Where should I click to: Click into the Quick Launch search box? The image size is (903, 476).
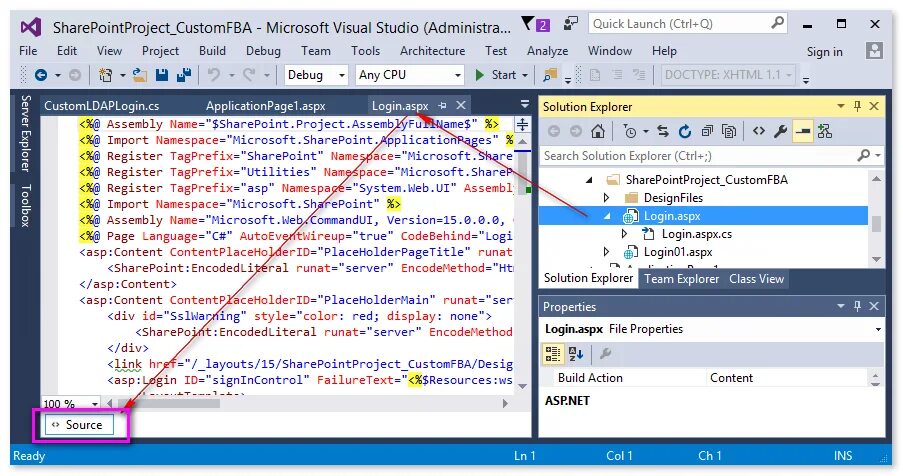click(x=688, y=24)
